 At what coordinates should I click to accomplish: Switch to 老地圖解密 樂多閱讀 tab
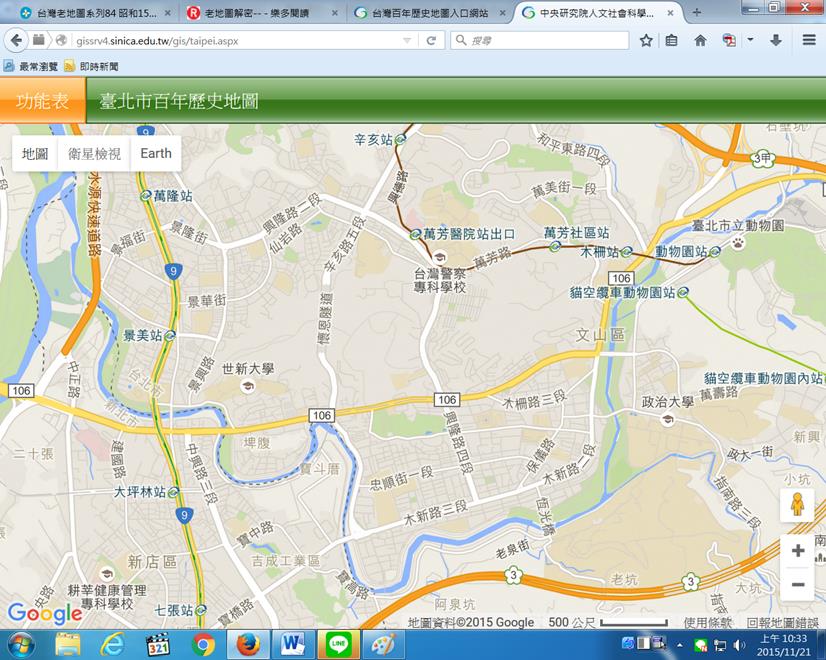click(257, 13)
